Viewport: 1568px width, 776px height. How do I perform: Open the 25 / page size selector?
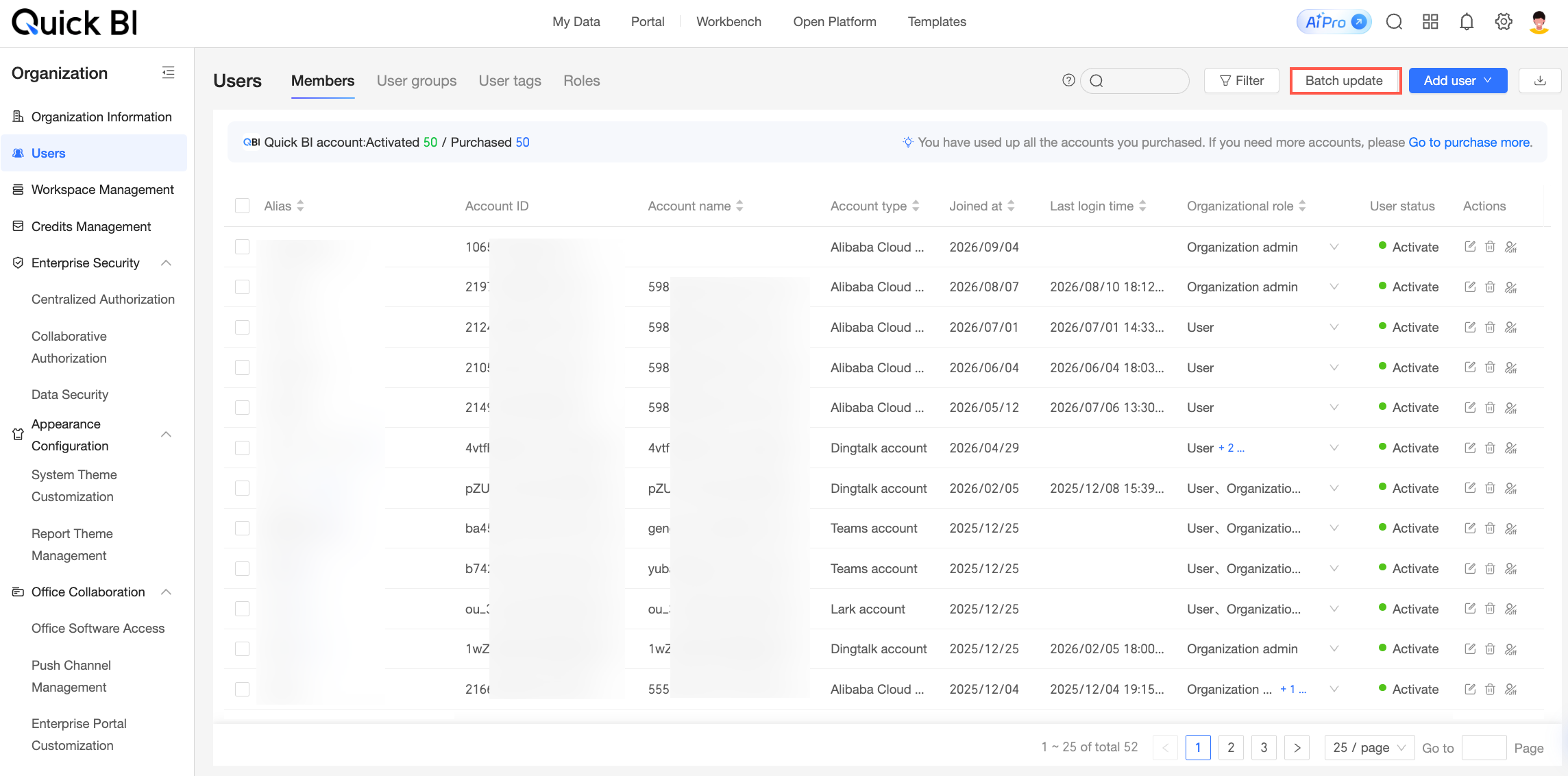(1369, 747)
